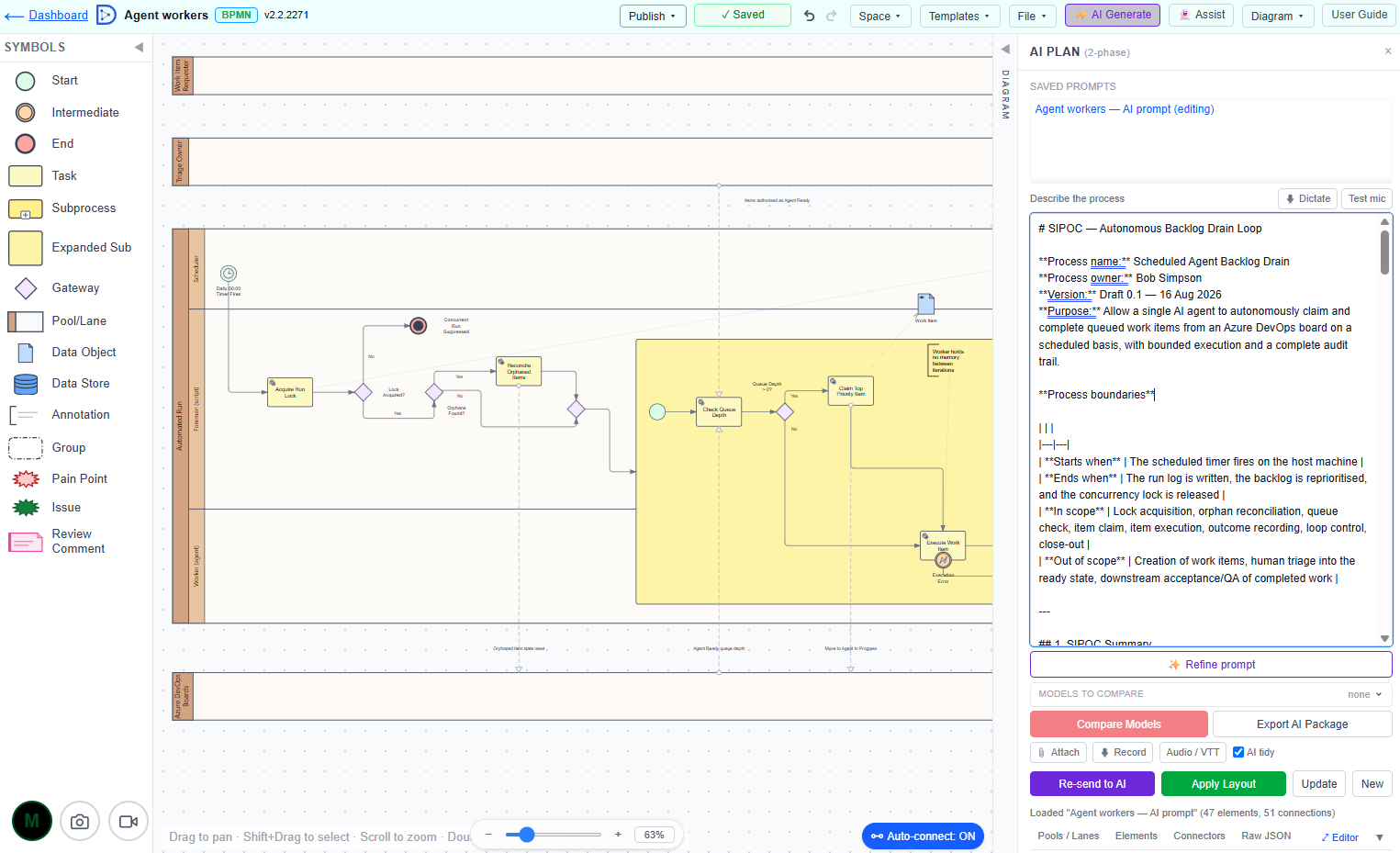The width and height of the screenshot is (1400, 853).
Task: Switch to the Raw JSON tab
Action: (1266, 836)
